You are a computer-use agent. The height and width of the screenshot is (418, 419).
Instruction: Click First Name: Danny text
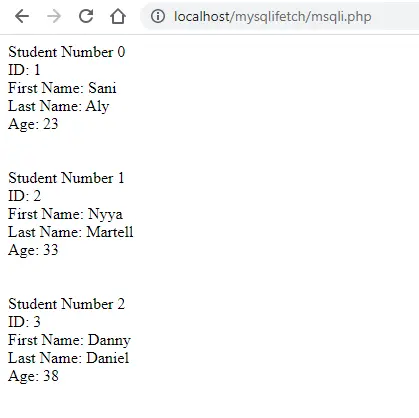pos(69,340)
